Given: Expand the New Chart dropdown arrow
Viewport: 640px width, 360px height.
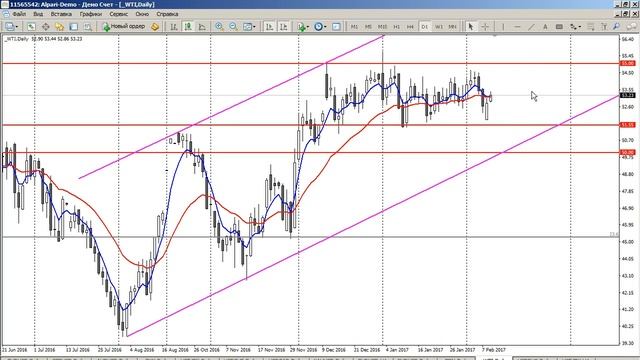Looking at the screenshot, I should 16,27.
